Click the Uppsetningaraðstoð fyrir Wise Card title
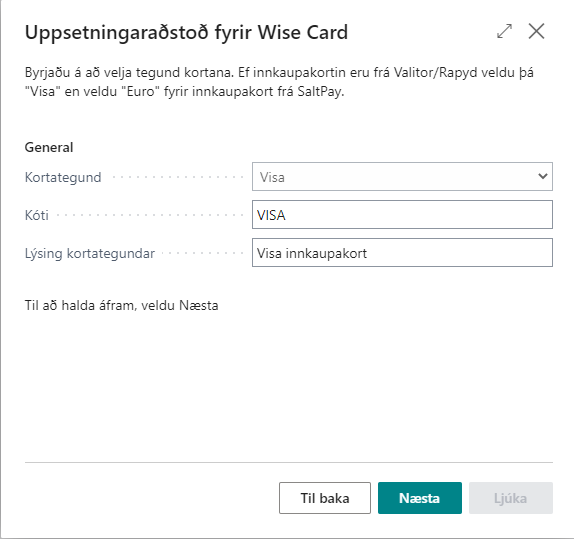The width and height of the screenshot is (574, 539). [x=186, y=33]
